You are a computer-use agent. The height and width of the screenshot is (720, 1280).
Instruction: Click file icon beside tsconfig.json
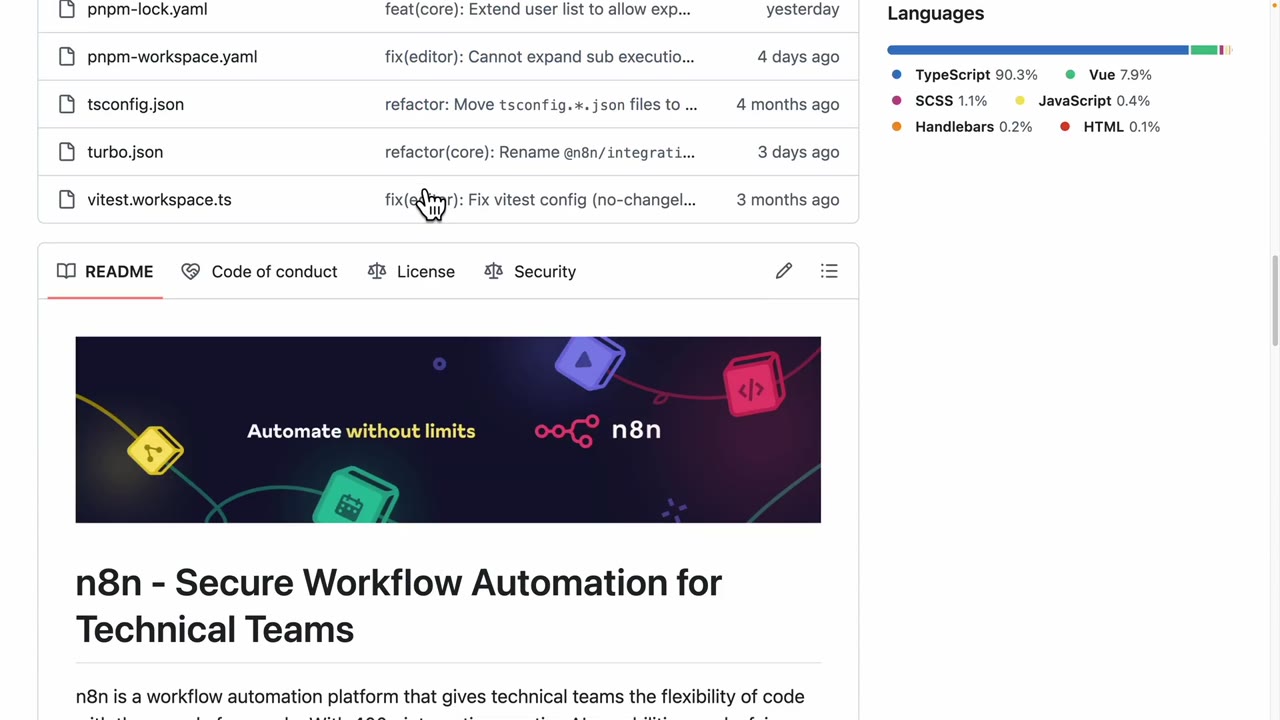[67, 104]
